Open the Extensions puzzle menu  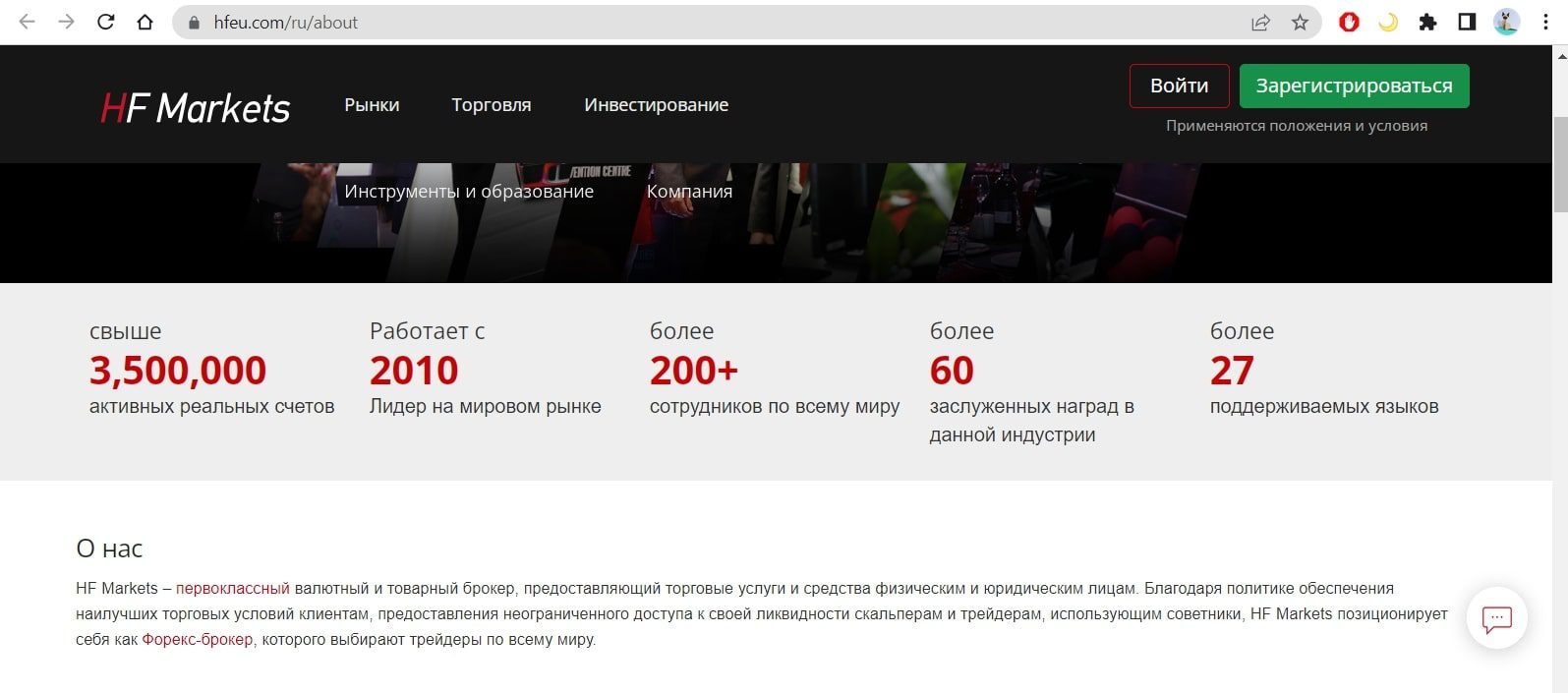1427,22
